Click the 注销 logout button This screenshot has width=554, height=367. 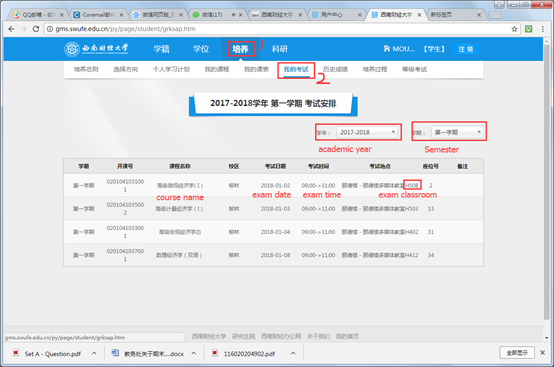click(466, 49)
